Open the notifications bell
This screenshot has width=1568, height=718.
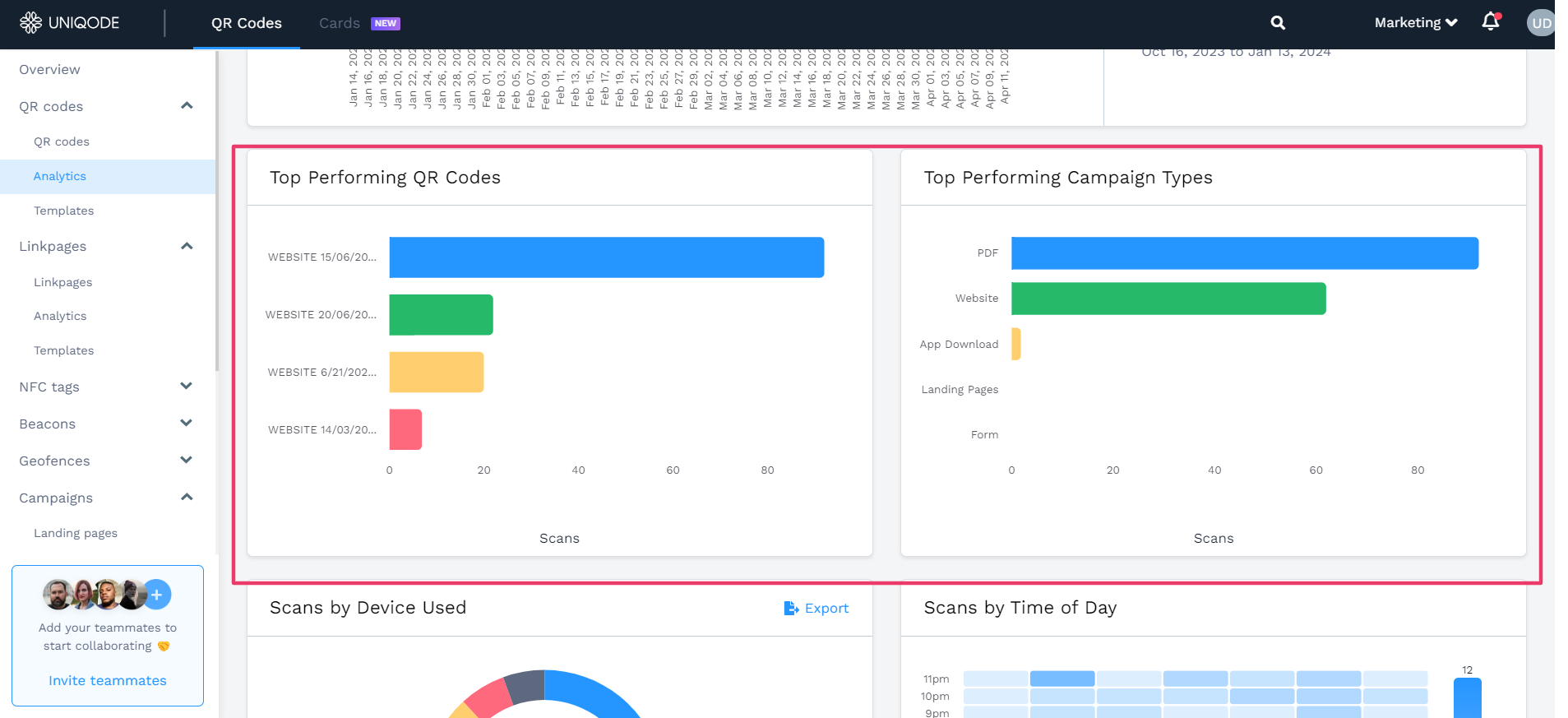click(1491, 22)
